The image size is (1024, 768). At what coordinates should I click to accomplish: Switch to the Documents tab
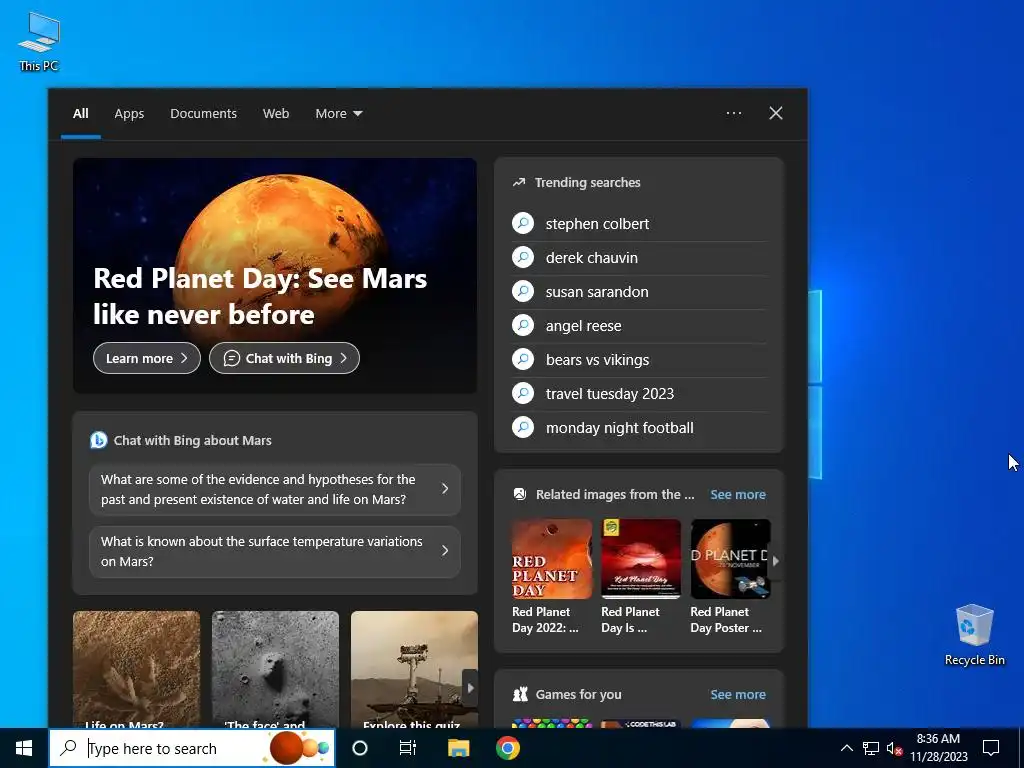[203, 114]
